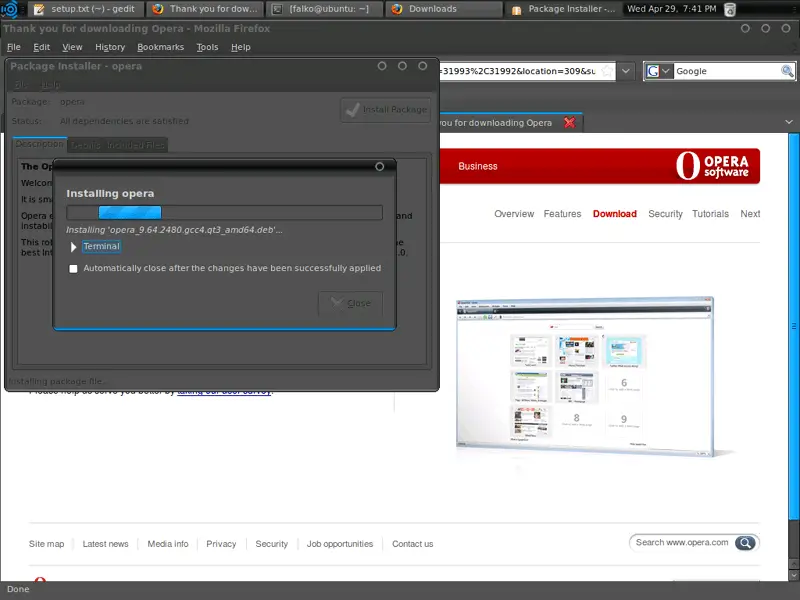800x600 pixels.
Task: Click the Close button in install dialog
Action: click(351, 304)
